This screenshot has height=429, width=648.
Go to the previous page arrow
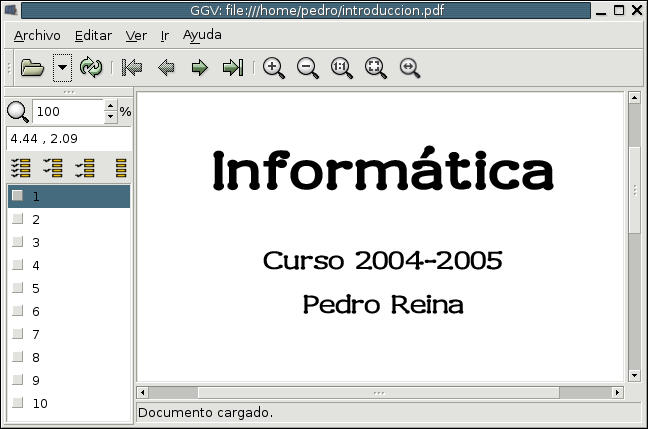166,68
